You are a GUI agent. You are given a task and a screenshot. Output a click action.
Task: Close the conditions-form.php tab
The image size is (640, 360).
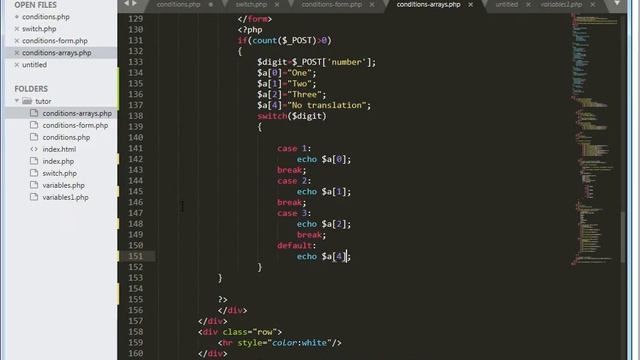coord(372,5)
